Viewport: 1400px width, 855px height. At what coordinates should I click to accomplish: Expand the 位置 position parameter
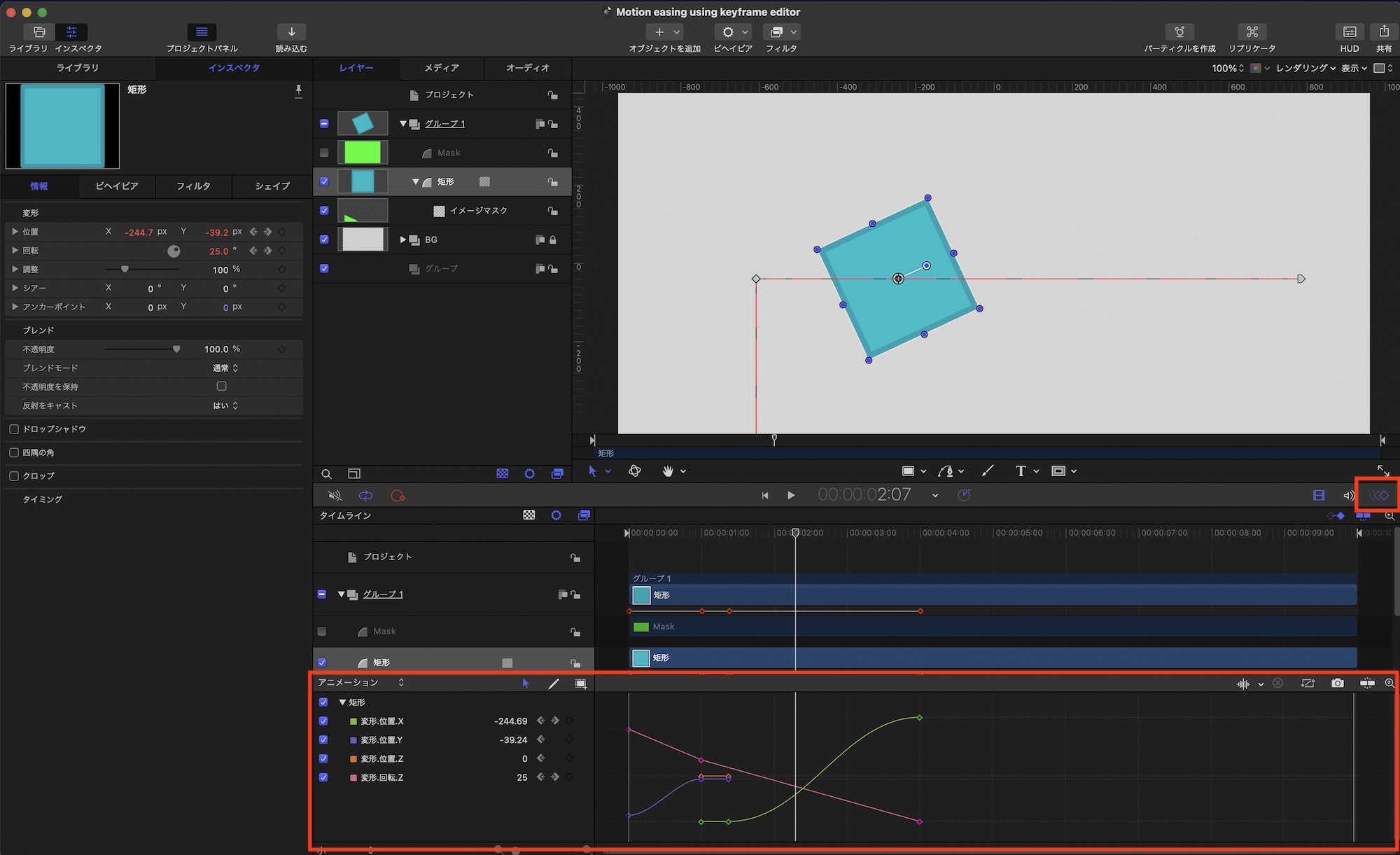(x=15, y=231)
